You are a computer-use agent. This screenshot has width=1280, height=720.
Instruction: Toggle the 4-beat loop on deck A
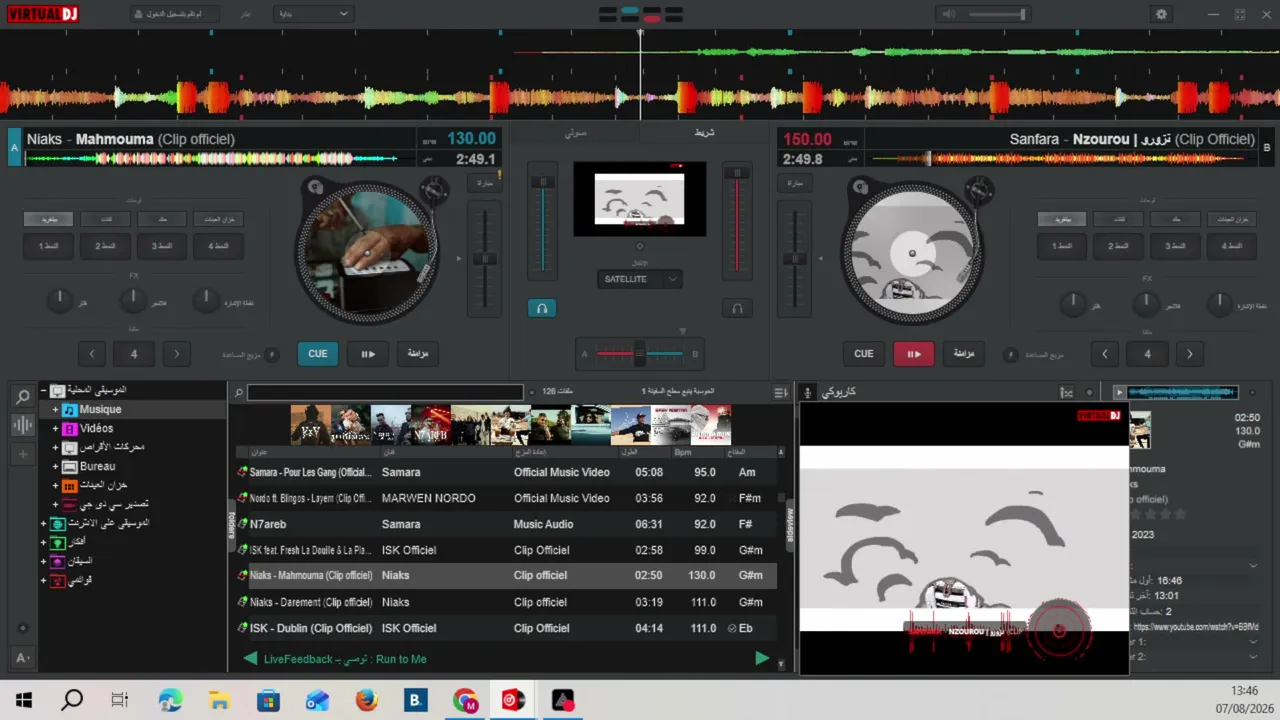click(134, 353)
